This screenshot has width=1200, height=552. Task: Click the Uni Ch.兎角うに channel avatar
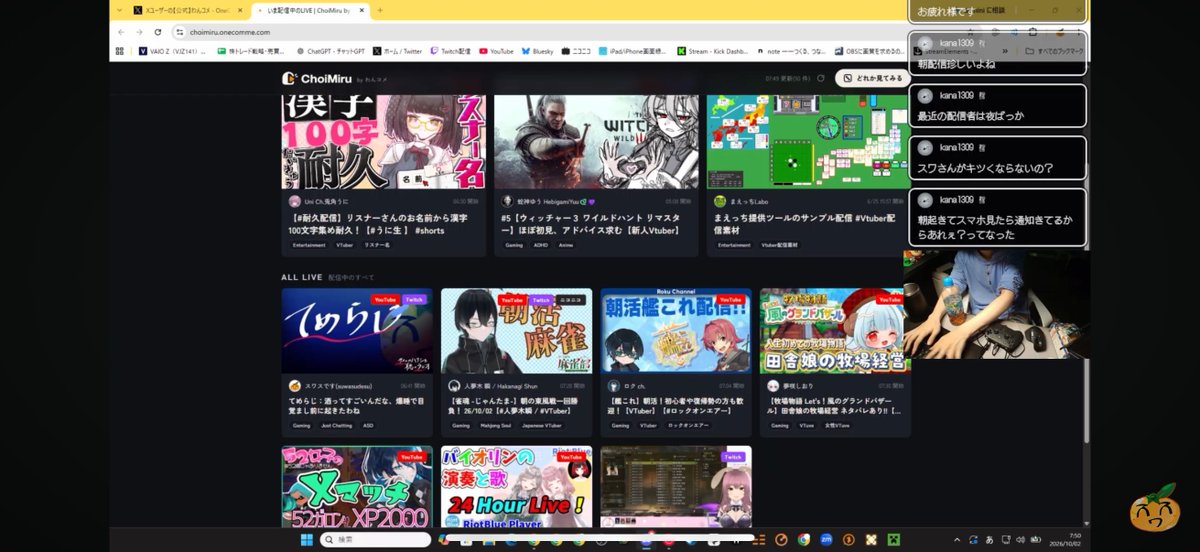295,200
